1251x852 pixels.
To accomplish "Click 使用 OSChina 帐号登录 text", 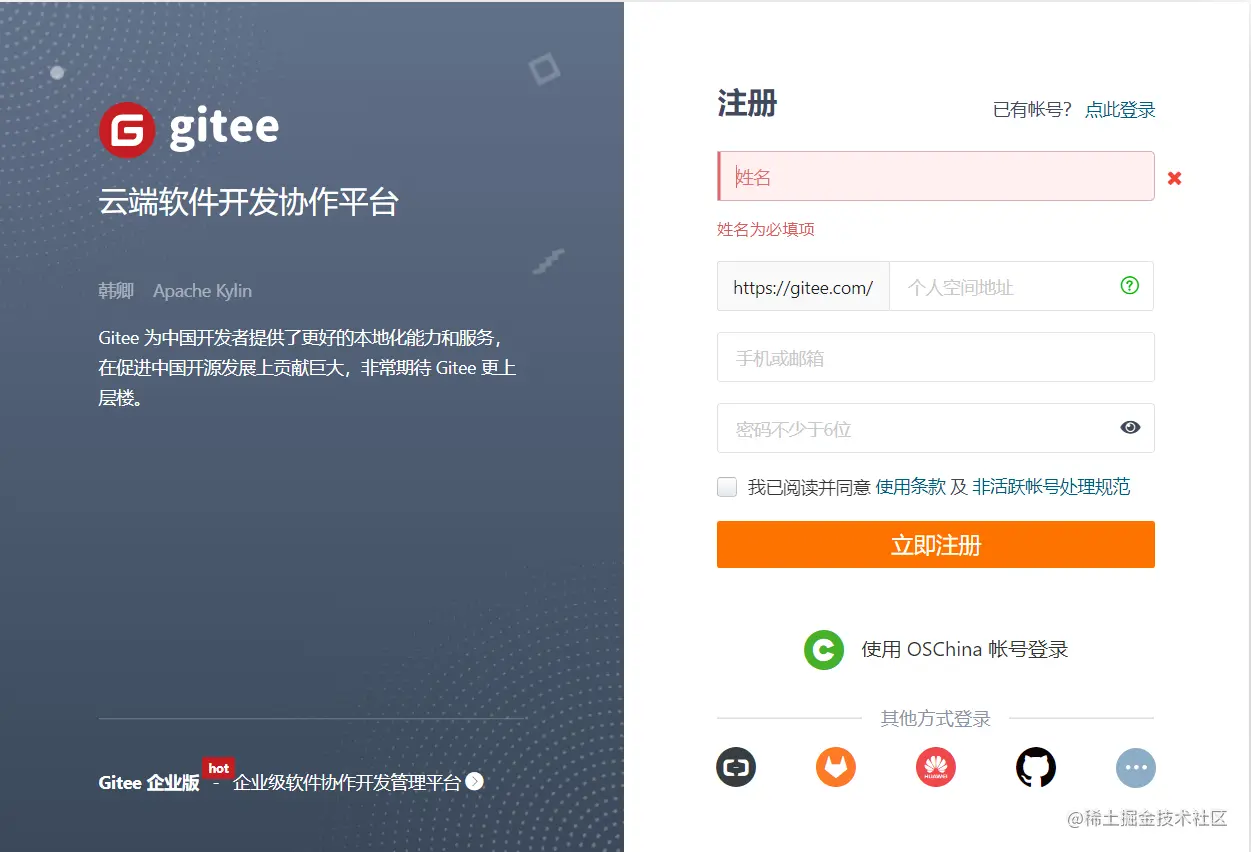I will (x=965, y=649).
